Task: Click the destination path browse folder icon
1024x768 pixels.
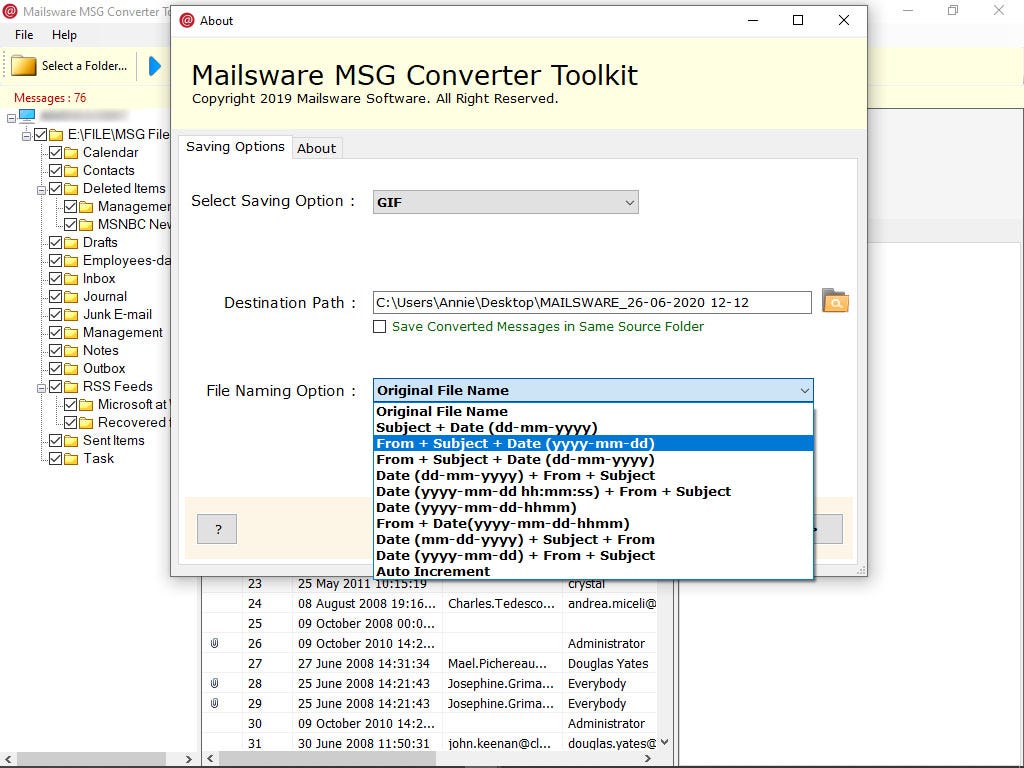Action: click(835, 301)
